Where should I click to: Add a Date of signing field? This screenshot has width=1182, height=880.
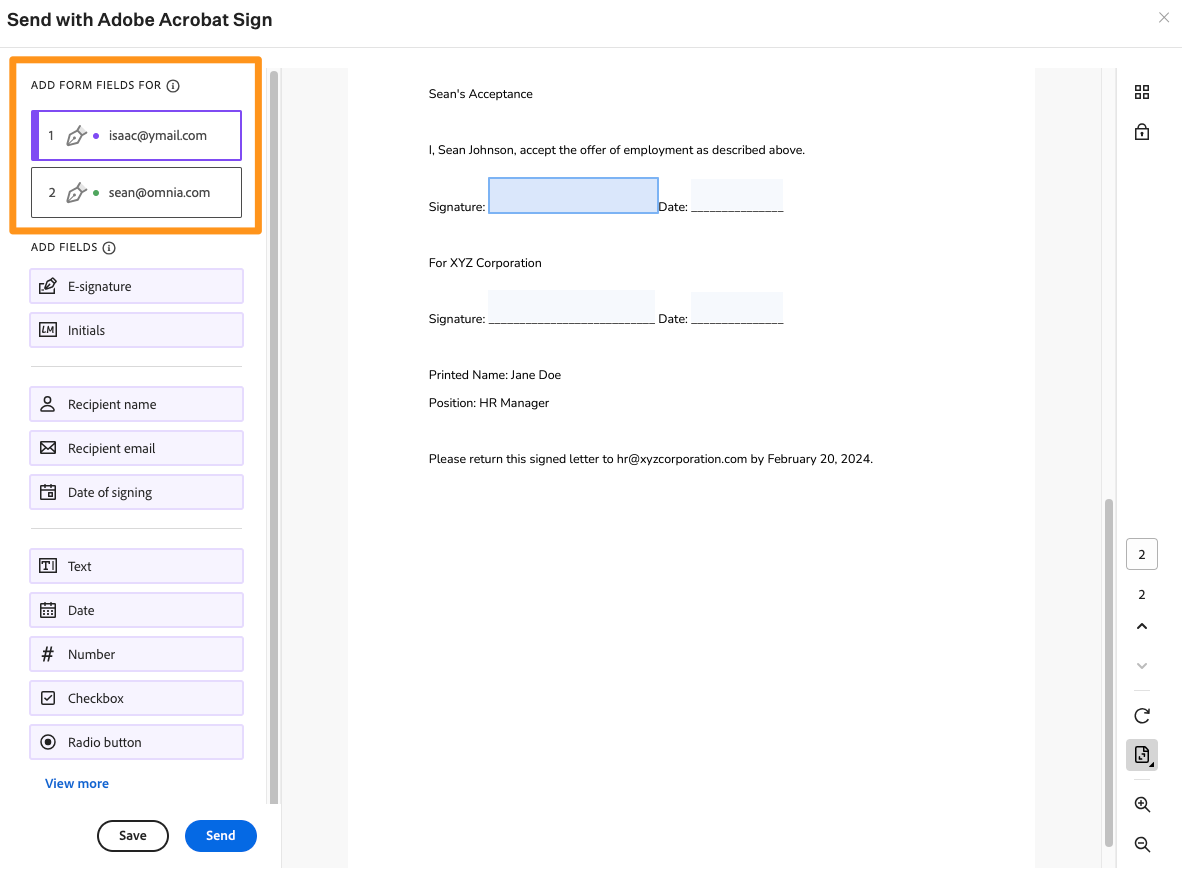(136, 492)
